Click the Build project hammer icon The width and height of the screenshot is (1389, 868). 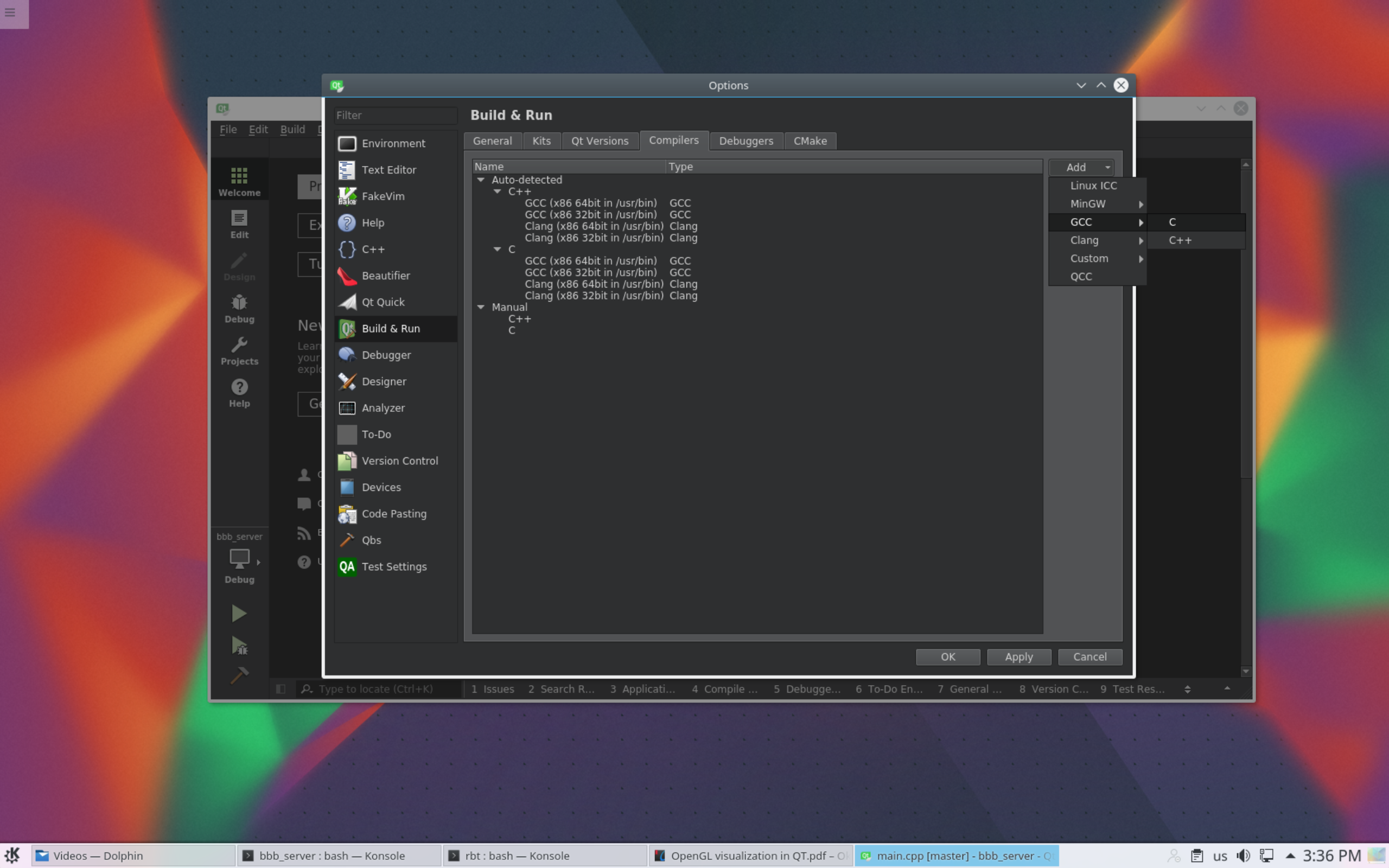pos(239,676)
